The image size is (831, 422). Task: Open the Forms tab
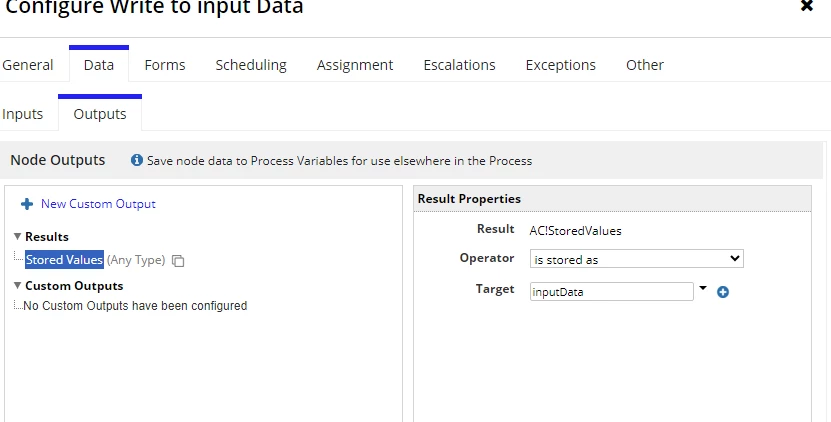click(165, 65)
